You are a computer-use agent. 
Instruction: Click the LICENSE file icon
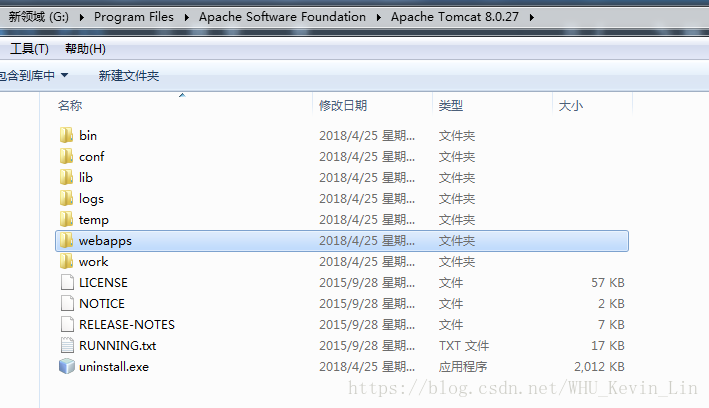tap(66, 282)
